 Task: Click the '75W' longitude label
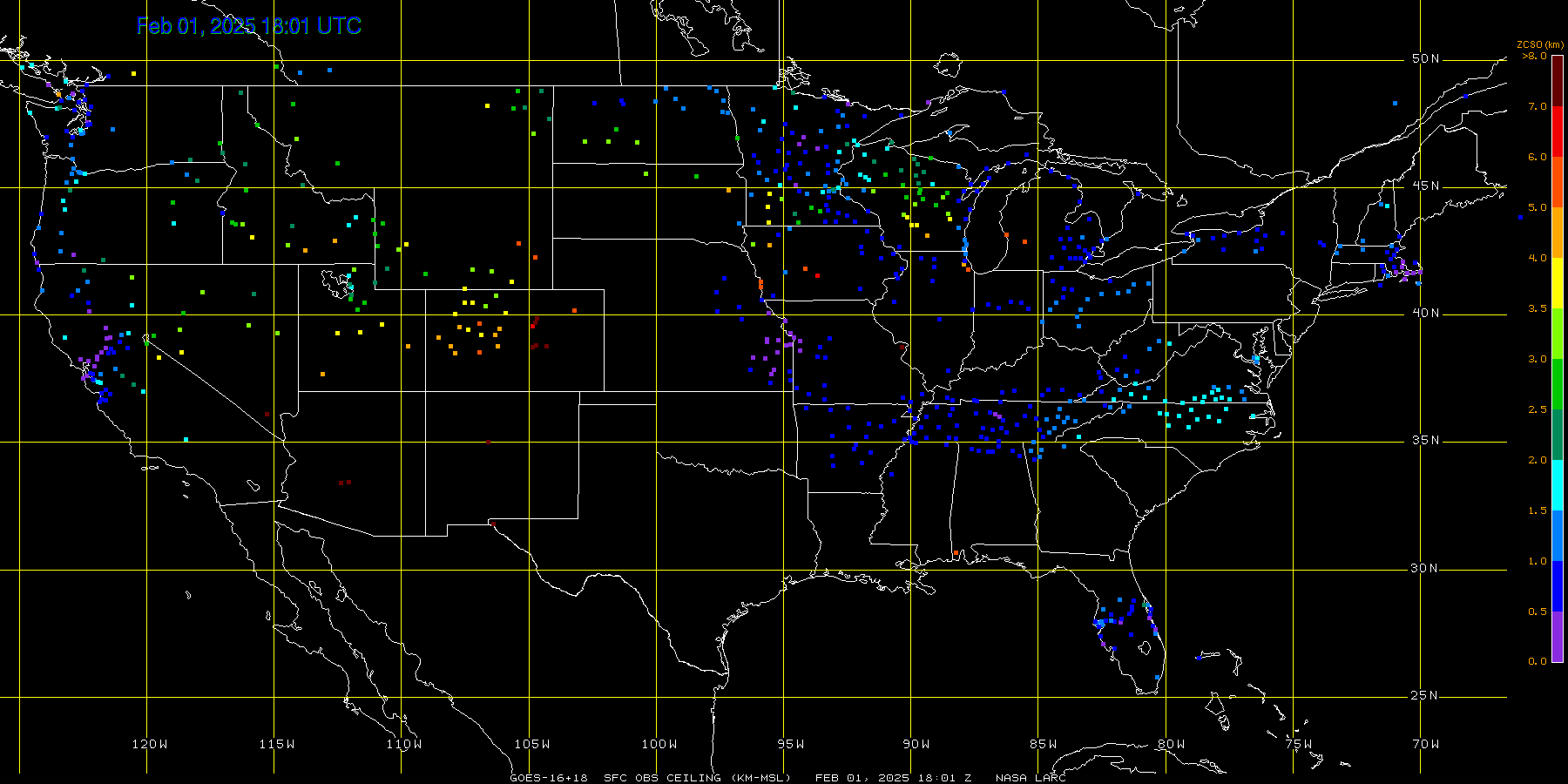coord(1299,744)
